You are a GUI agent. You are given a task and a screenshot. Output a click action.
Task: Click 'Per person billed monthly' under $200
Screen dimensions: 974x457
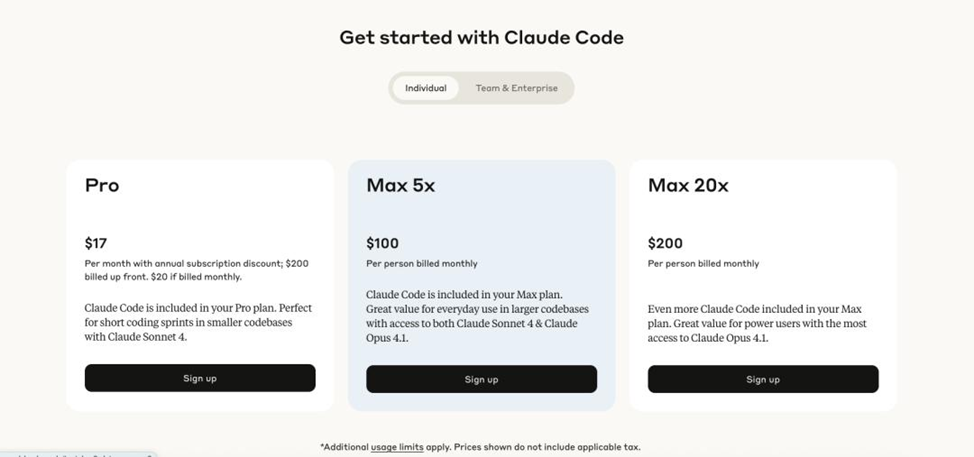(703, 264)
